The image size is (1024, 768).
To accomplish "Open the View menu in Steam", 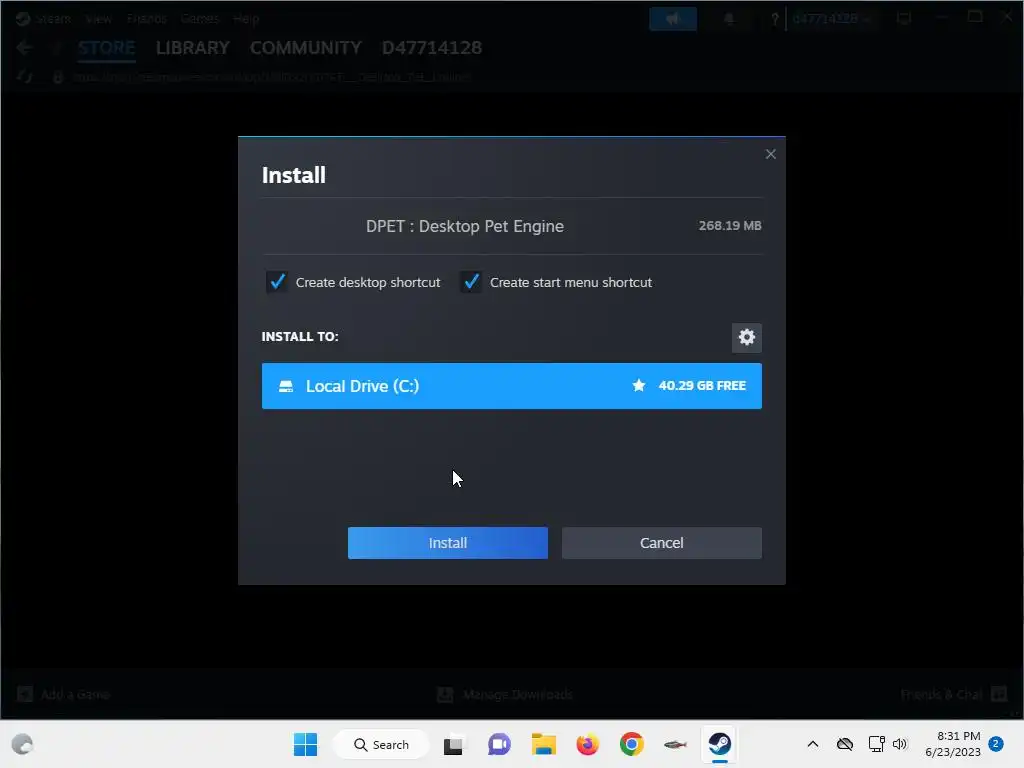I will tap(98, 19).
